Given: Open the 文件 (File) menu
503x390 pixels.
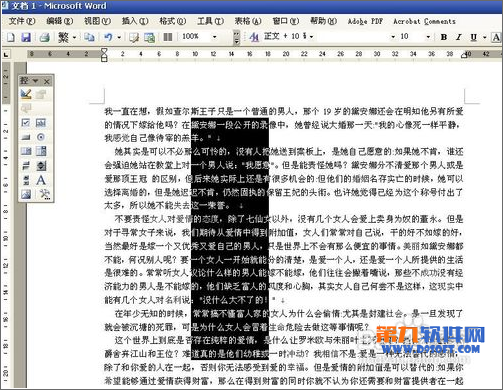Looking at the screenshot, I should [21, 21].
